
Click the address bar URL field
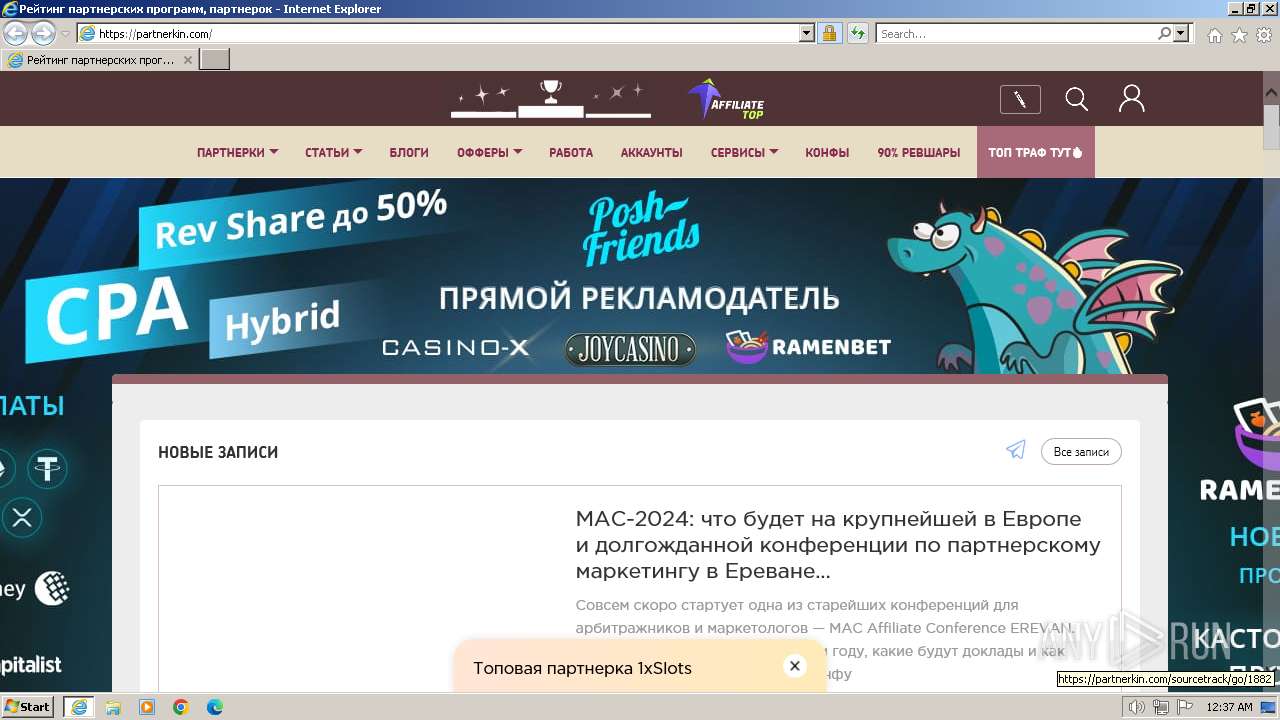tap(447, 33)
